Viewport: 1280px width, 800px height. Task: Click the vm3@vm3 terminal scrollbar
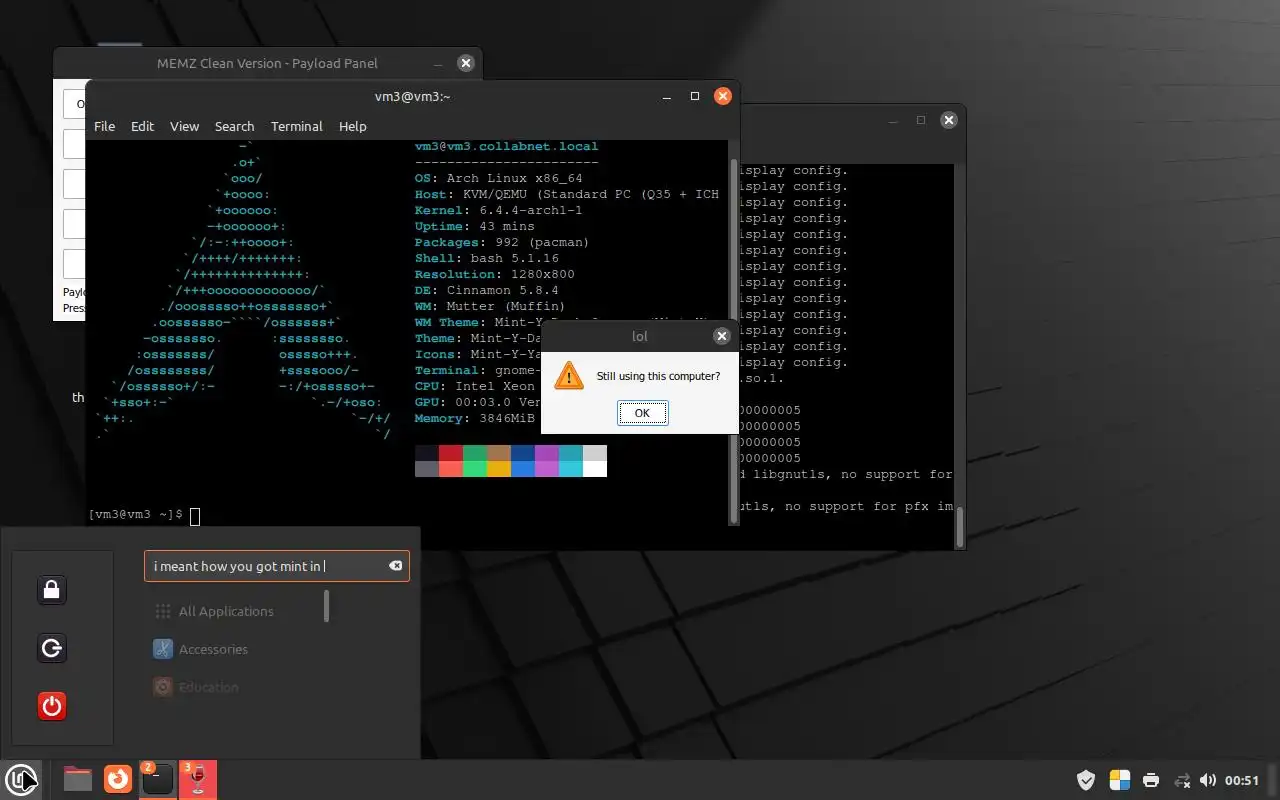(x=734, y=340)
